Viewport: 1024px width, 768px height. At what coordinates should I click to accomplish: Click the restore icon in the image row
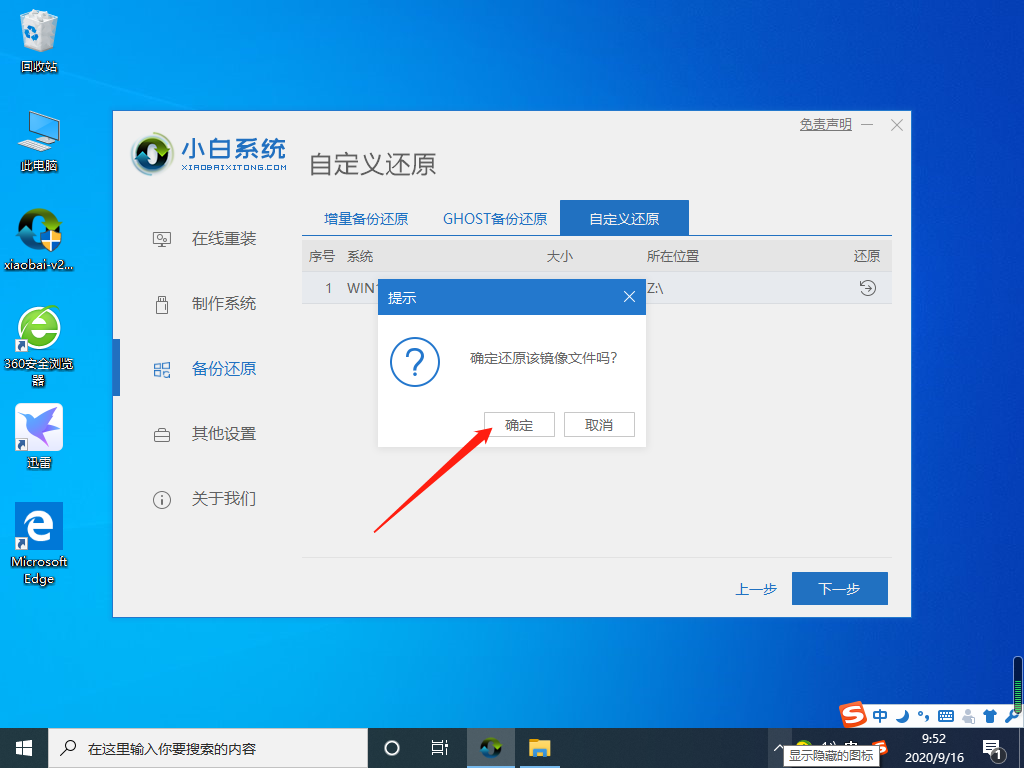(x=867, y=287)
